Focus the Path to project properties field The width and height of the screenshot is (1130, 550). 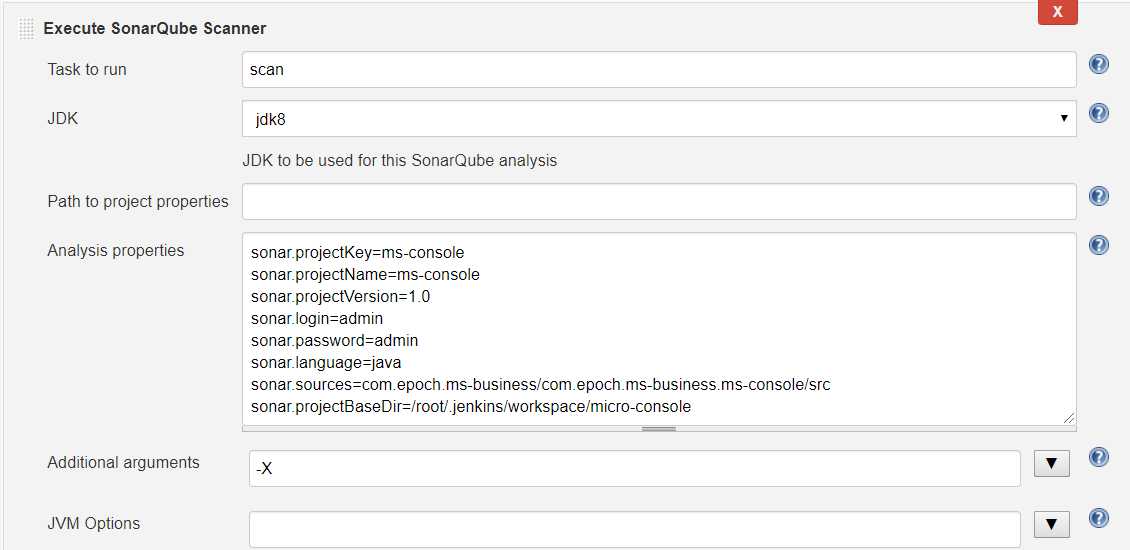point(658,201)
